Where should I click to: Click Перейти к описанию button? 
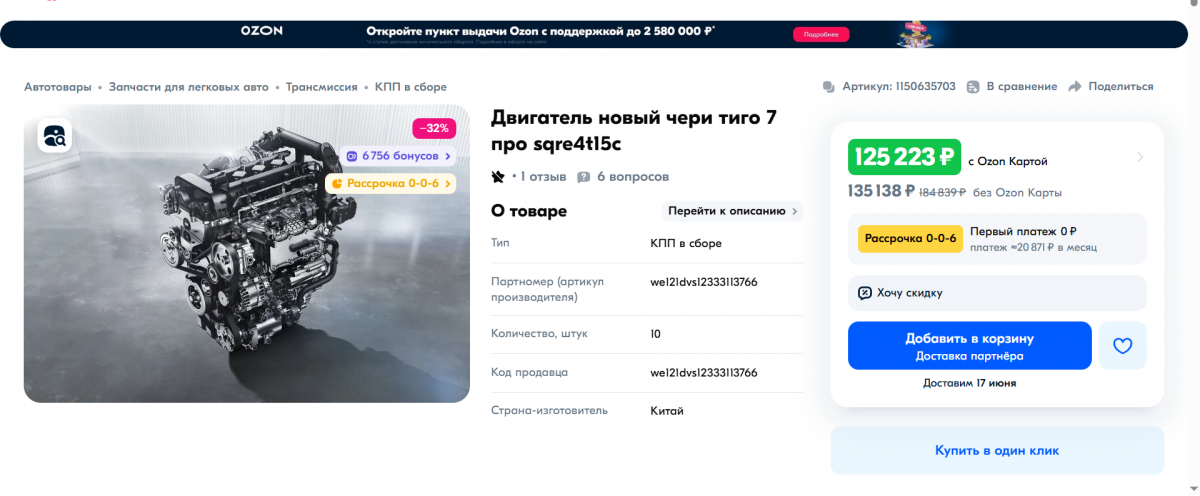tap(732, 211)
